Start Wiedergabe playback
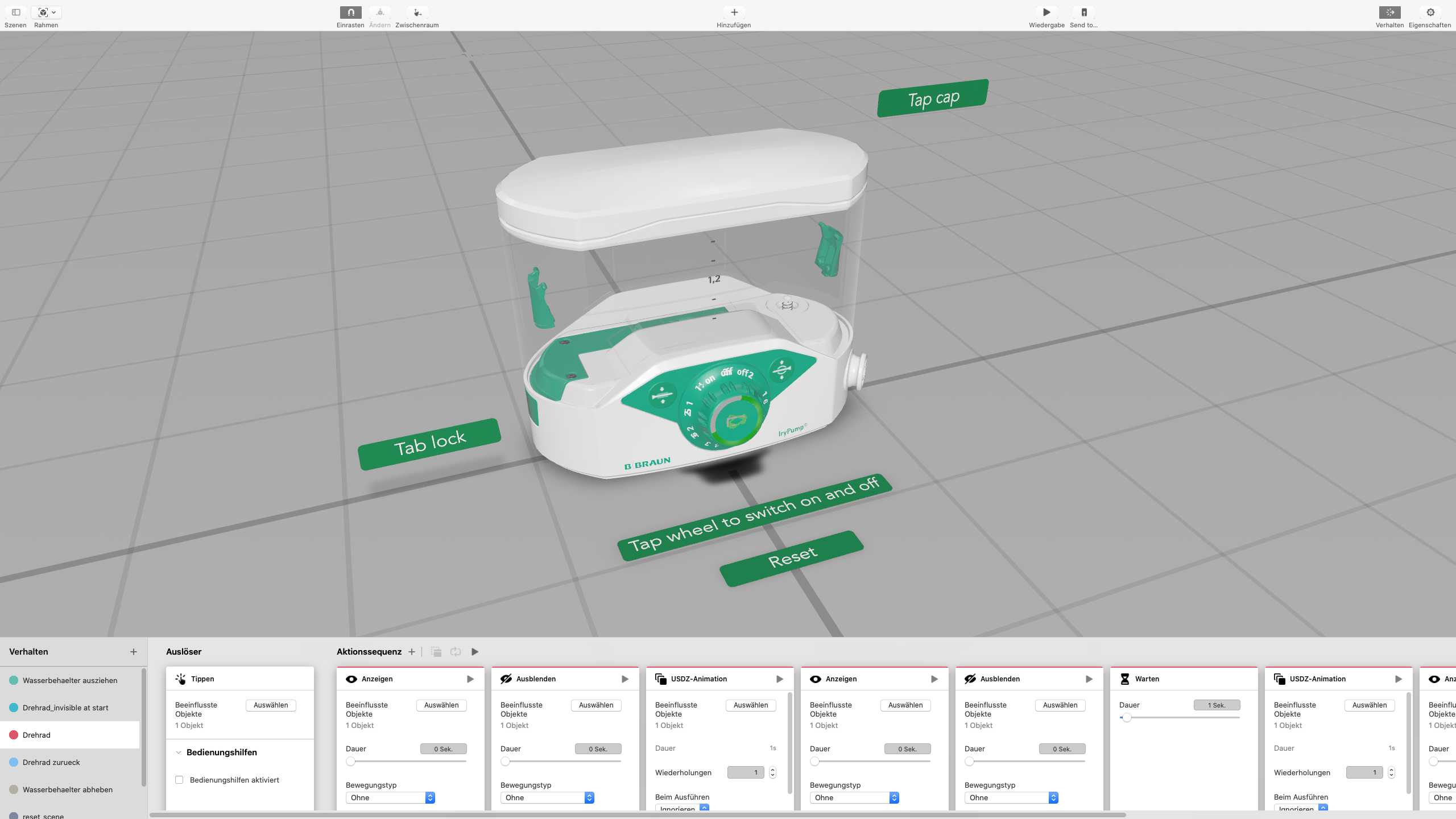 (x=1046, y=13)
